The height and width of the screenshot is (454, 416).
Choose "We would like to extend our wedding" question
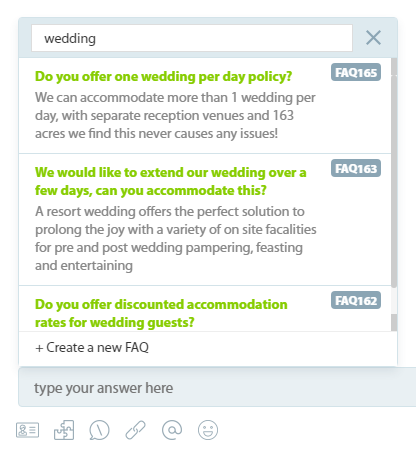click(x=170, y=181)
